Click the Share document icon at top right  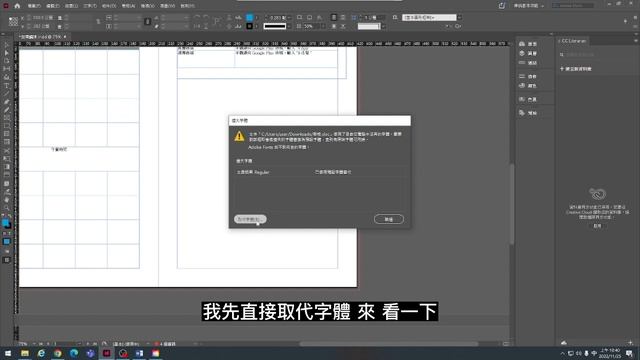[502, 6]
